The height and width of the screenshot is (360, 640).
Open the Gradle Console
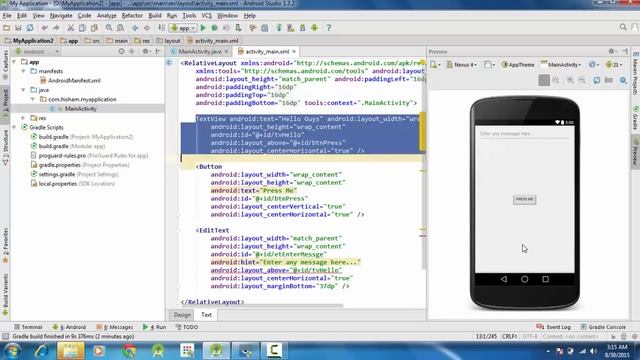click(x=603, y=327)
